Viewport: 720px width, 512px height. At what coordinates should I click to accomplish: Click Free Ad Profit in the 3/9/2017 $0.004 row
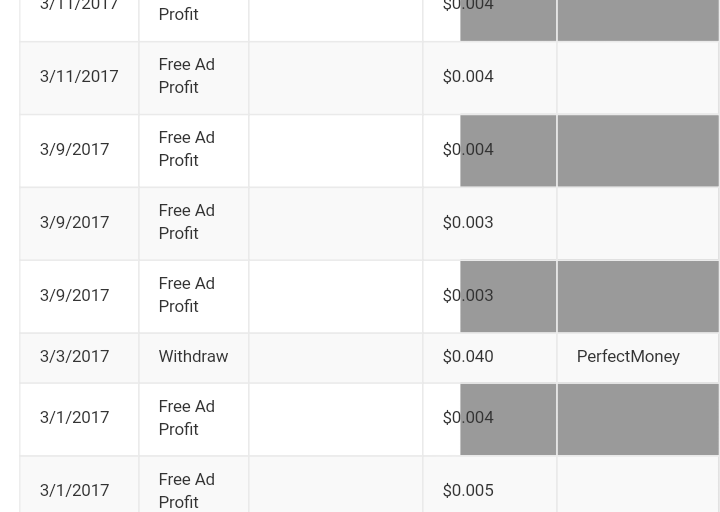pos(187,149)
